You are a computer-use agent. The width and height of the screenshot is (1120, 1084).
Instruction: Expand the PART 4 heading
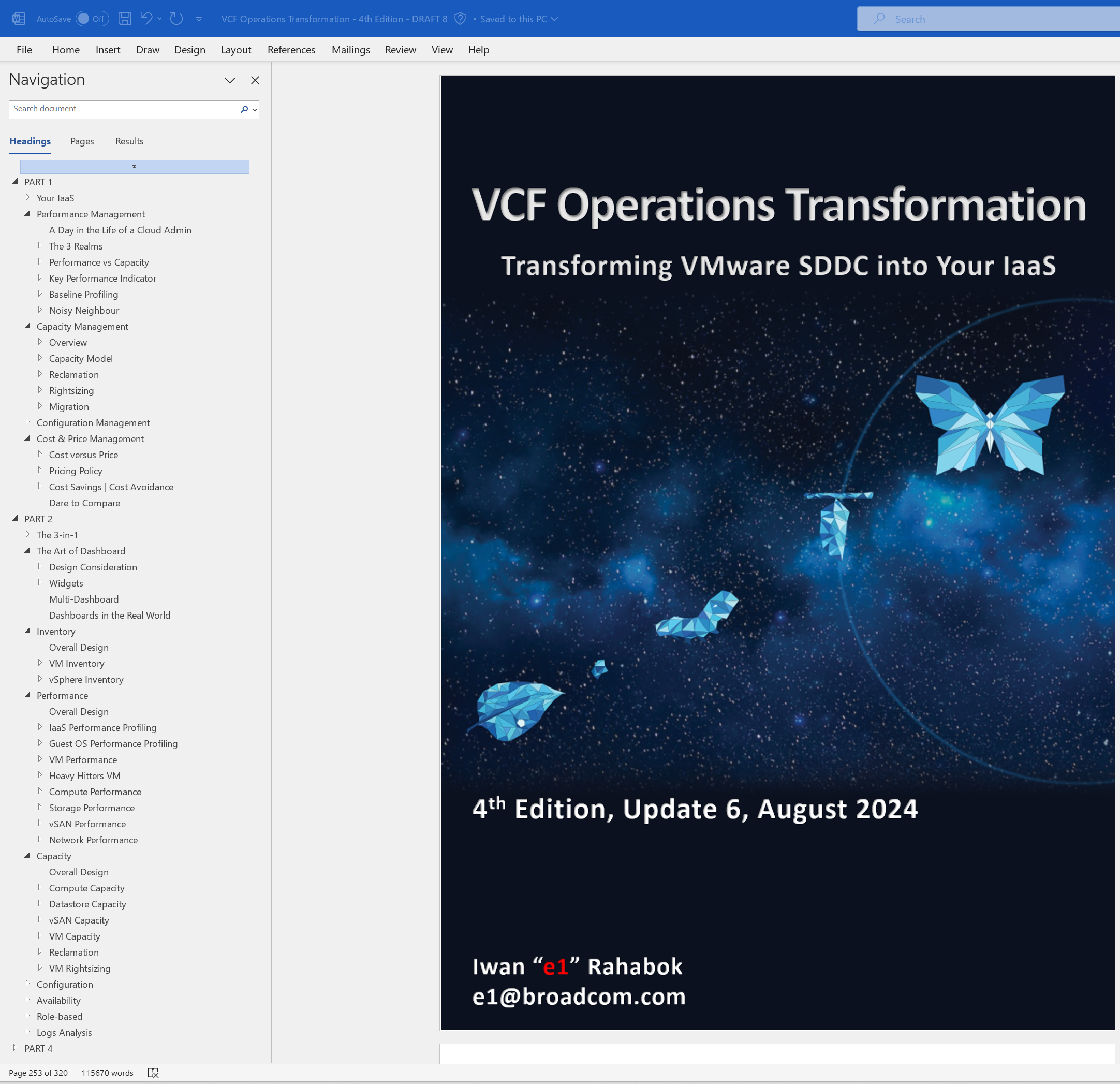(x=15, y=1048)
